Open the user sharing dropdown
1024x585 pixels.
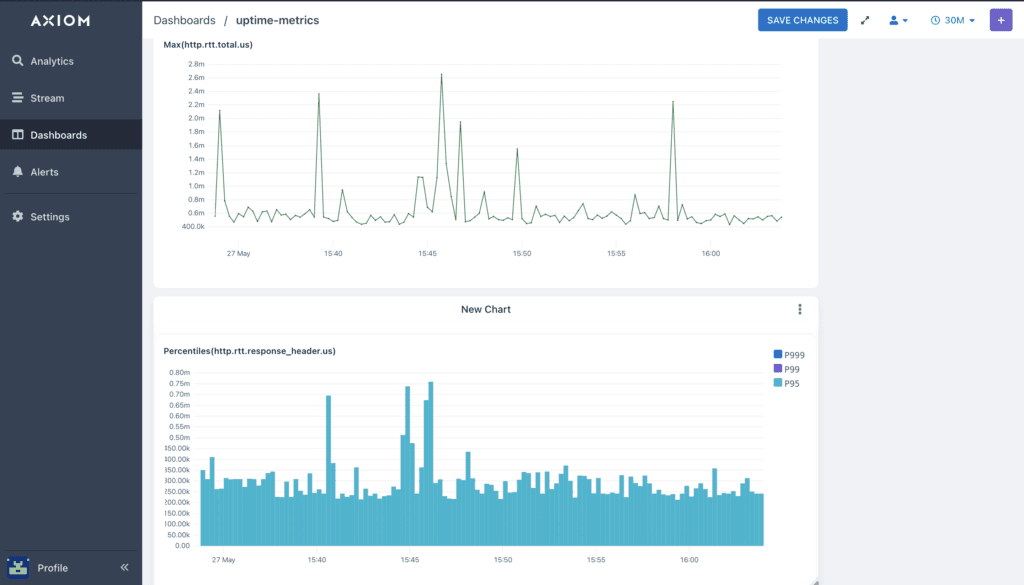click(x=898, y=20)
